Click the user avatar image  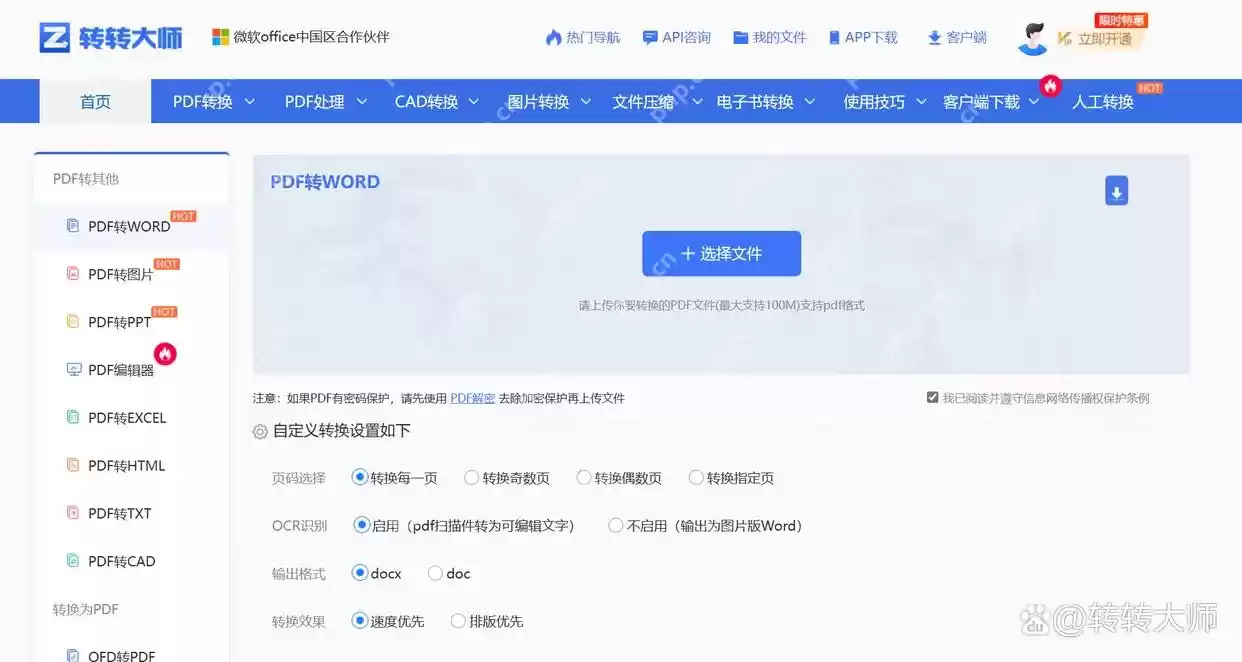pyautogui.click(x=1032, y=36)
